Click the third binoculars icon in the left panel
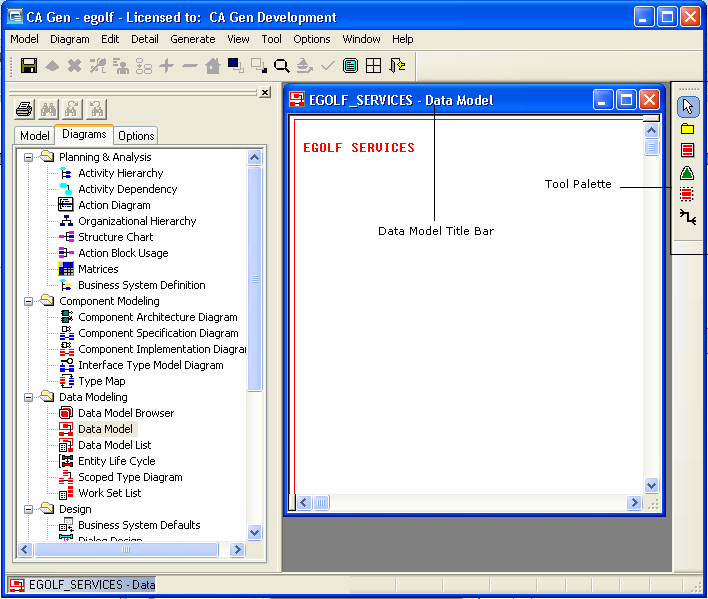This screenshot has height=599, width=708. [96, 109]
